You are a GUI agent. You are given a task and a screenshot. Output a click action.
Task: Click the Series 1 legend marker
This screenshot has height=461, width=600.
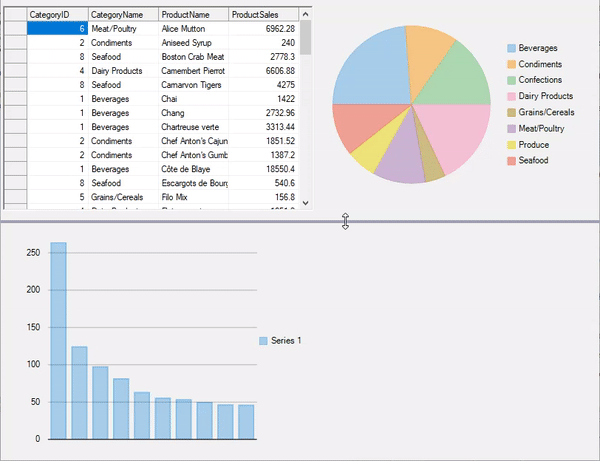pyautogui.click(x=263, y=341)
